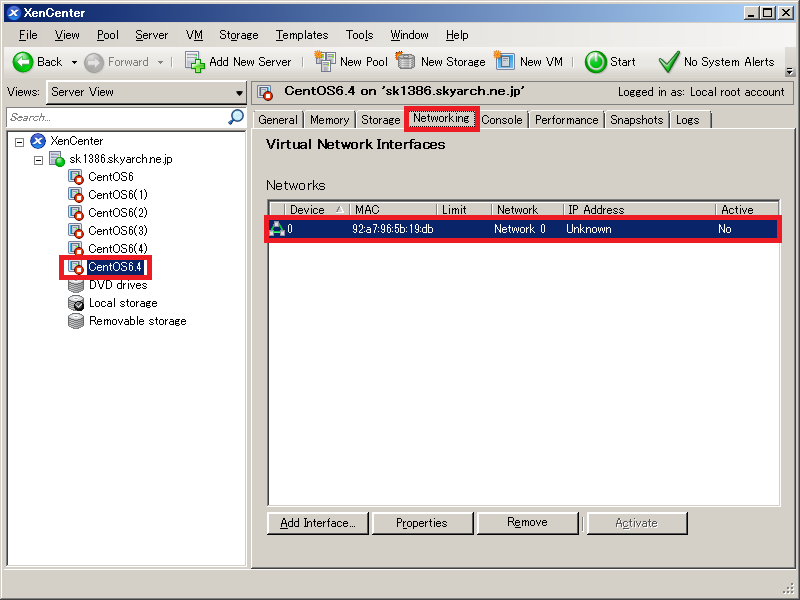Expand the toolbar overflow chevron
The height and width of the screenshot is (600, 800).
coord(789,71)
